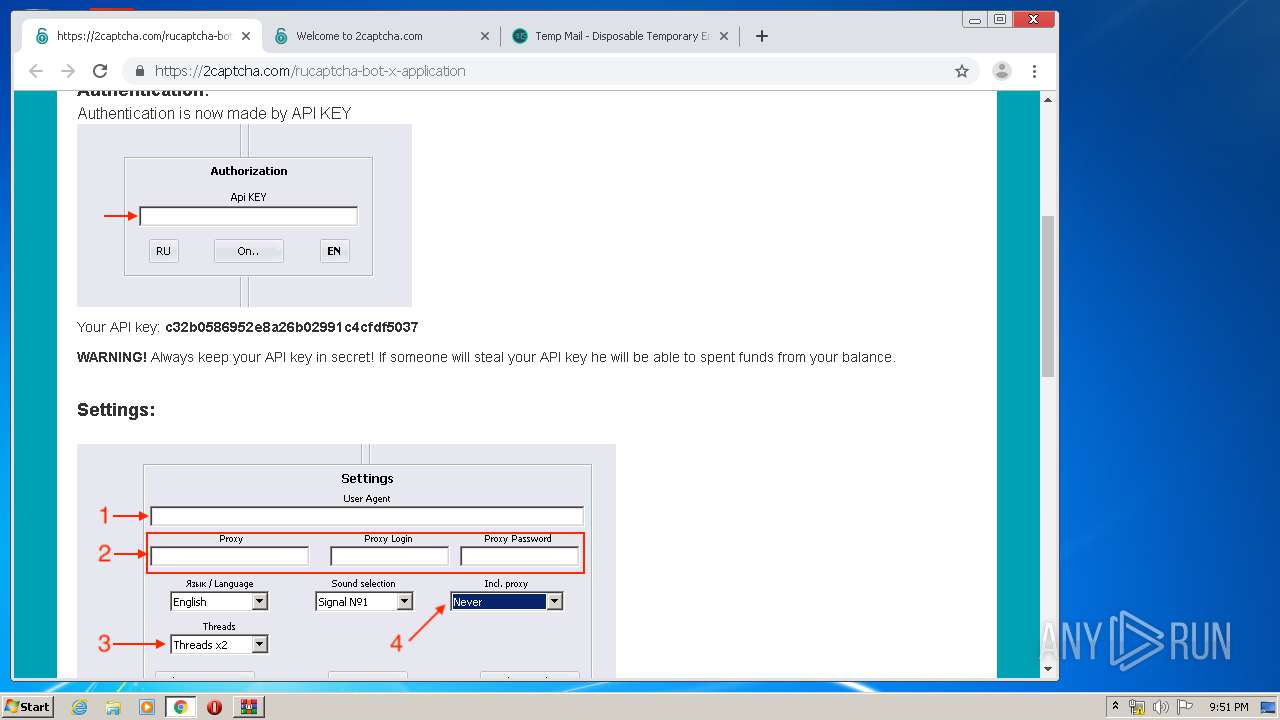Viewport: 1280px width, 720px height.
Task: Open Windows Media Player from the taskbar
Action: coord(147,707)
